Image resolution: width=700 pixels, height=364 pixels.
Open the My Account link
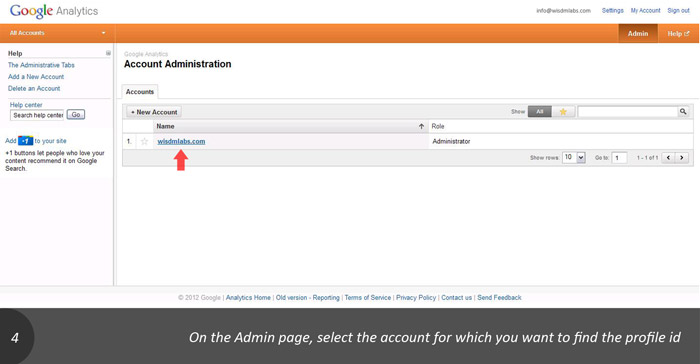tap(645, 10)
